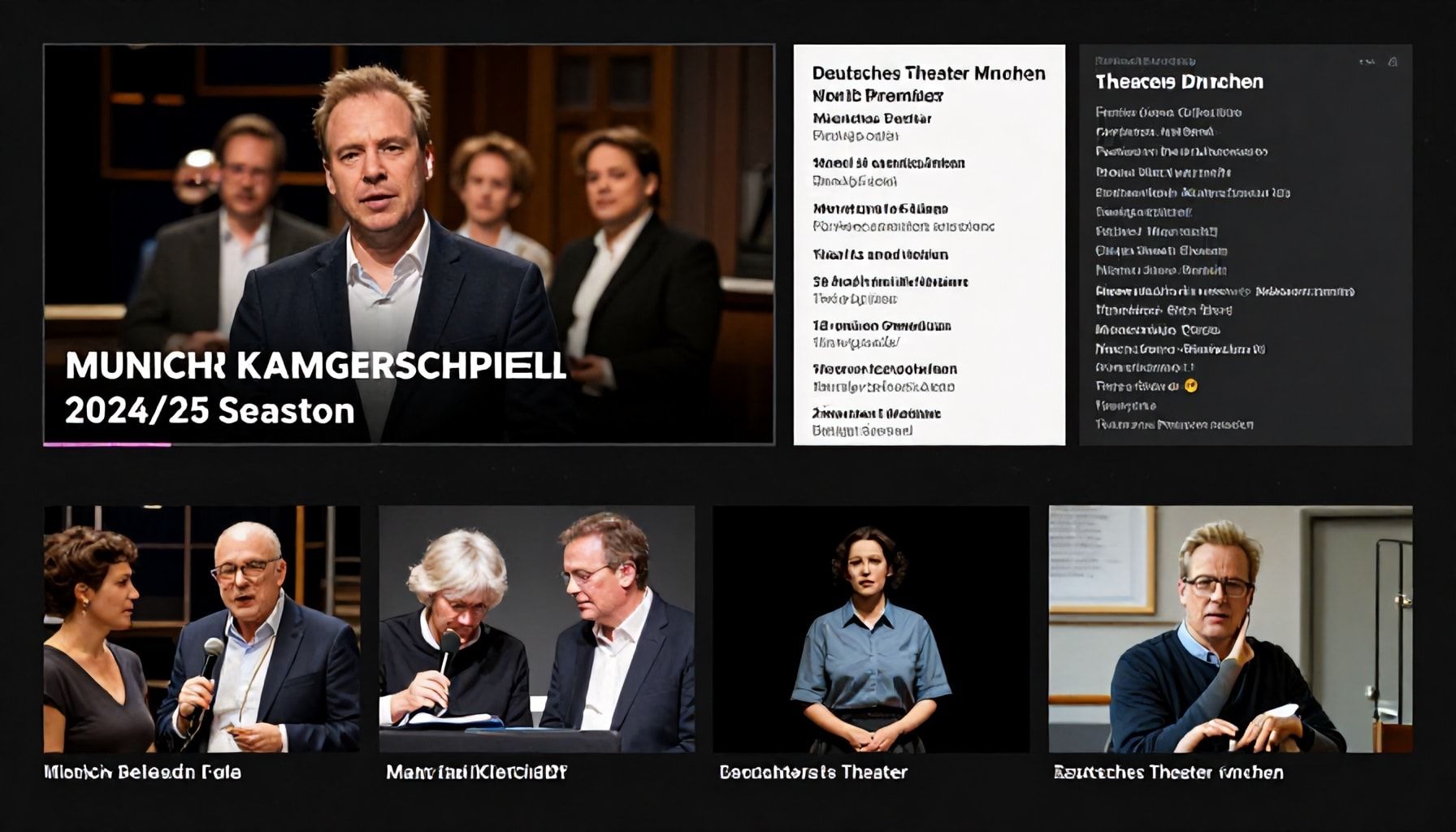1456x832 pixels.
Task: Click the 'Theaceis Dnrchen' dark panel title
Action: tap(1179, 82)
